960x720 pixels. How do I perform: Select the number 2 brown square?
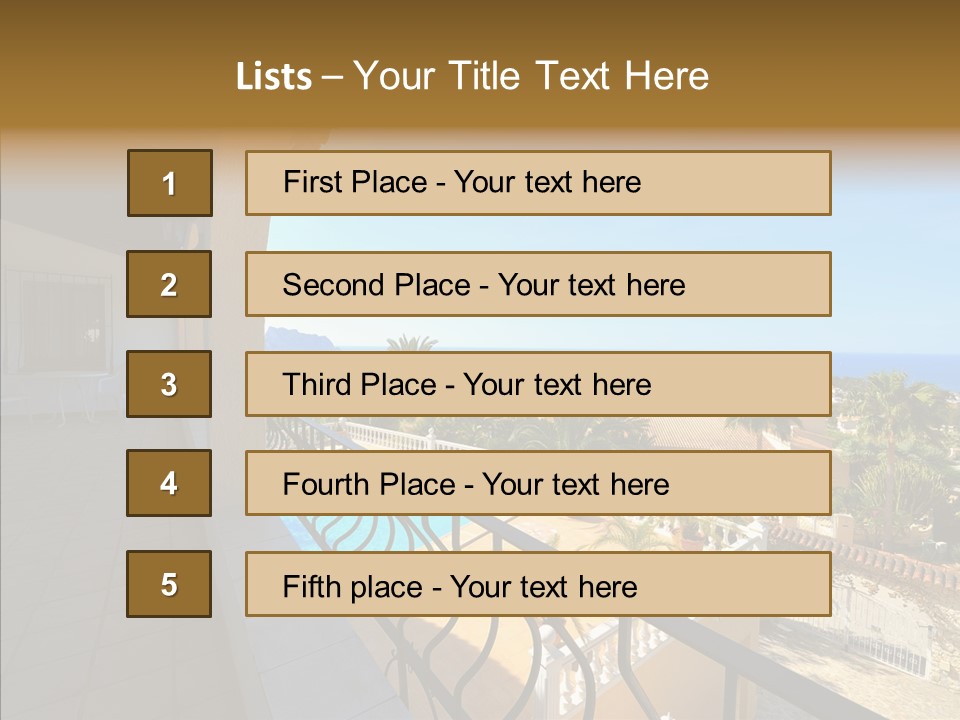tap(169, 284)
